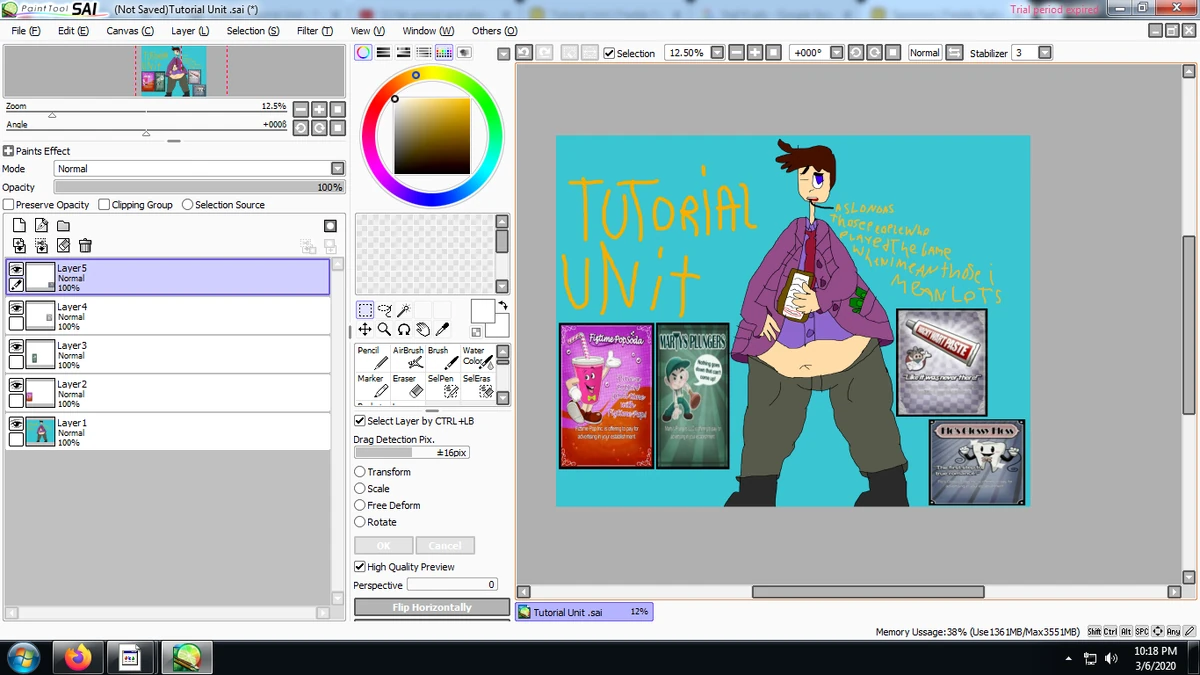The height and width of the screenshot is (675, 1200).
Task: Click the Zoom magnifier tool
Action: pyautogui.click(x=384, y=329)
